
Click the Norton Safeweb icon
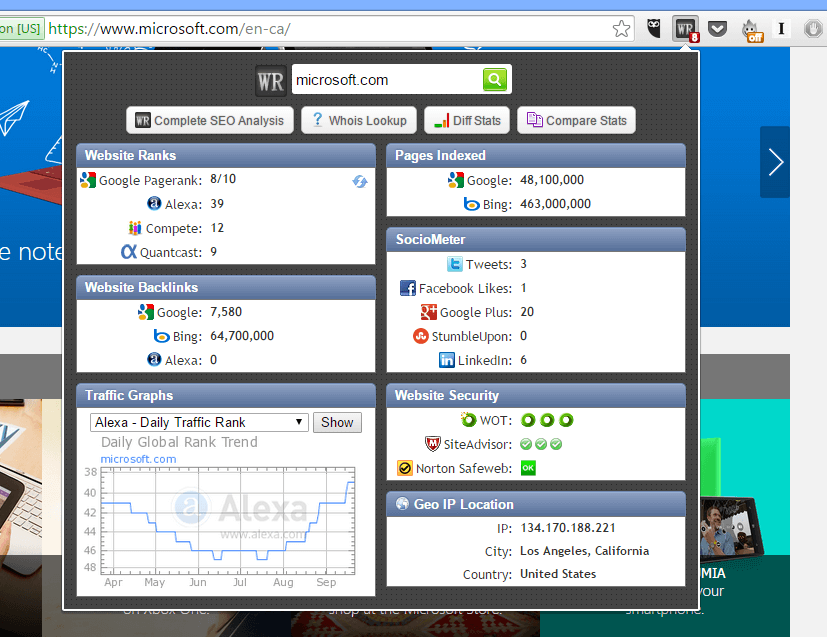(405, 468)
